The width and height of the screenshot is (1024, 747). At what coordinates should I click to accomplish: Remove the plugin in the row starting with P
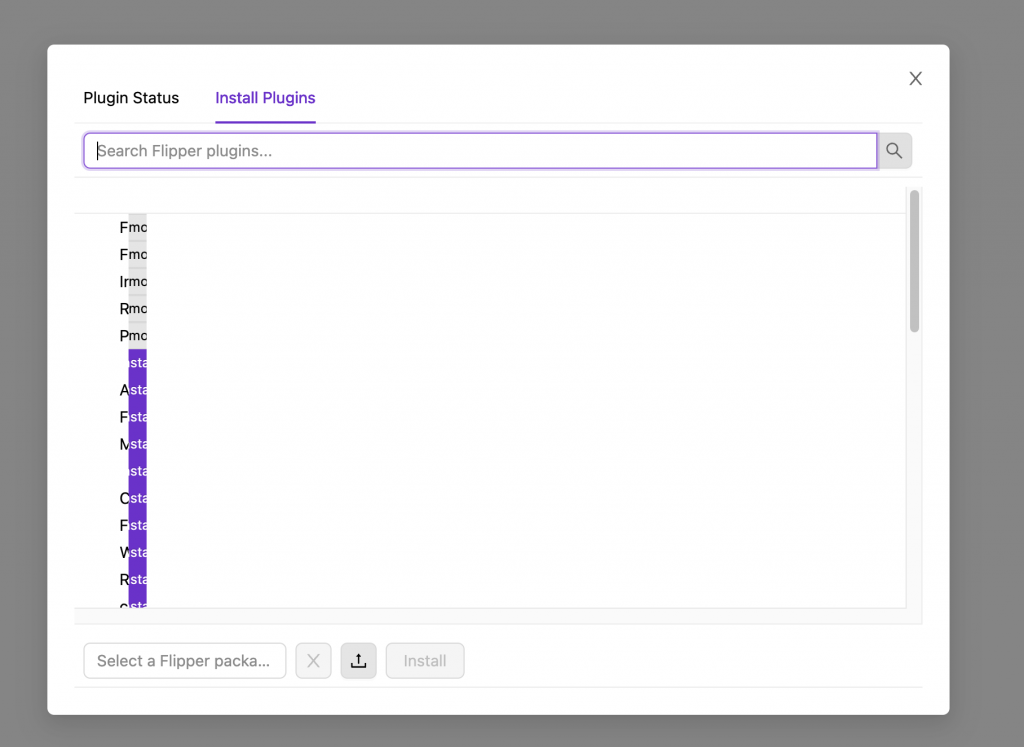coord(138,336)
